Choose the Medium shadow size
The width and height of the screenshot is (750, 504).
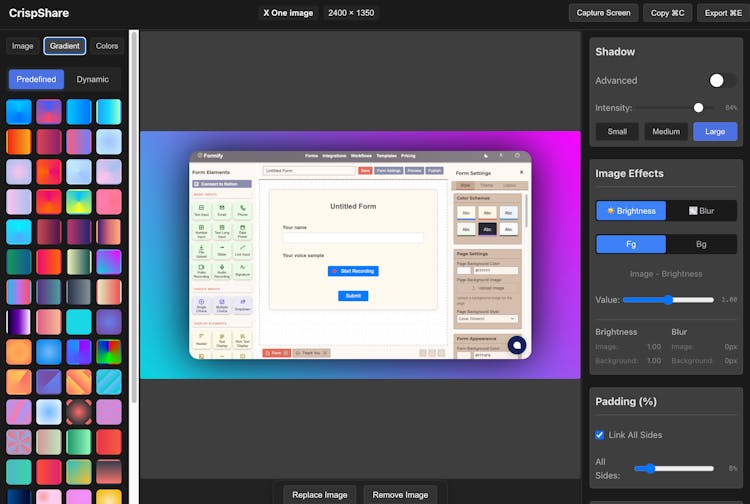tap(666, 131)
